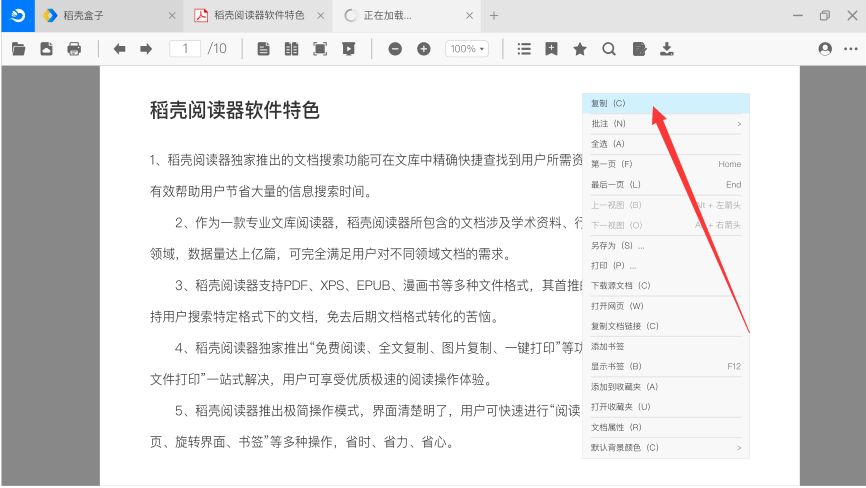The width and height of the screenshot is (866, 488).
Task: Select 复制 (C) from context menu
Action: point(666,103)
